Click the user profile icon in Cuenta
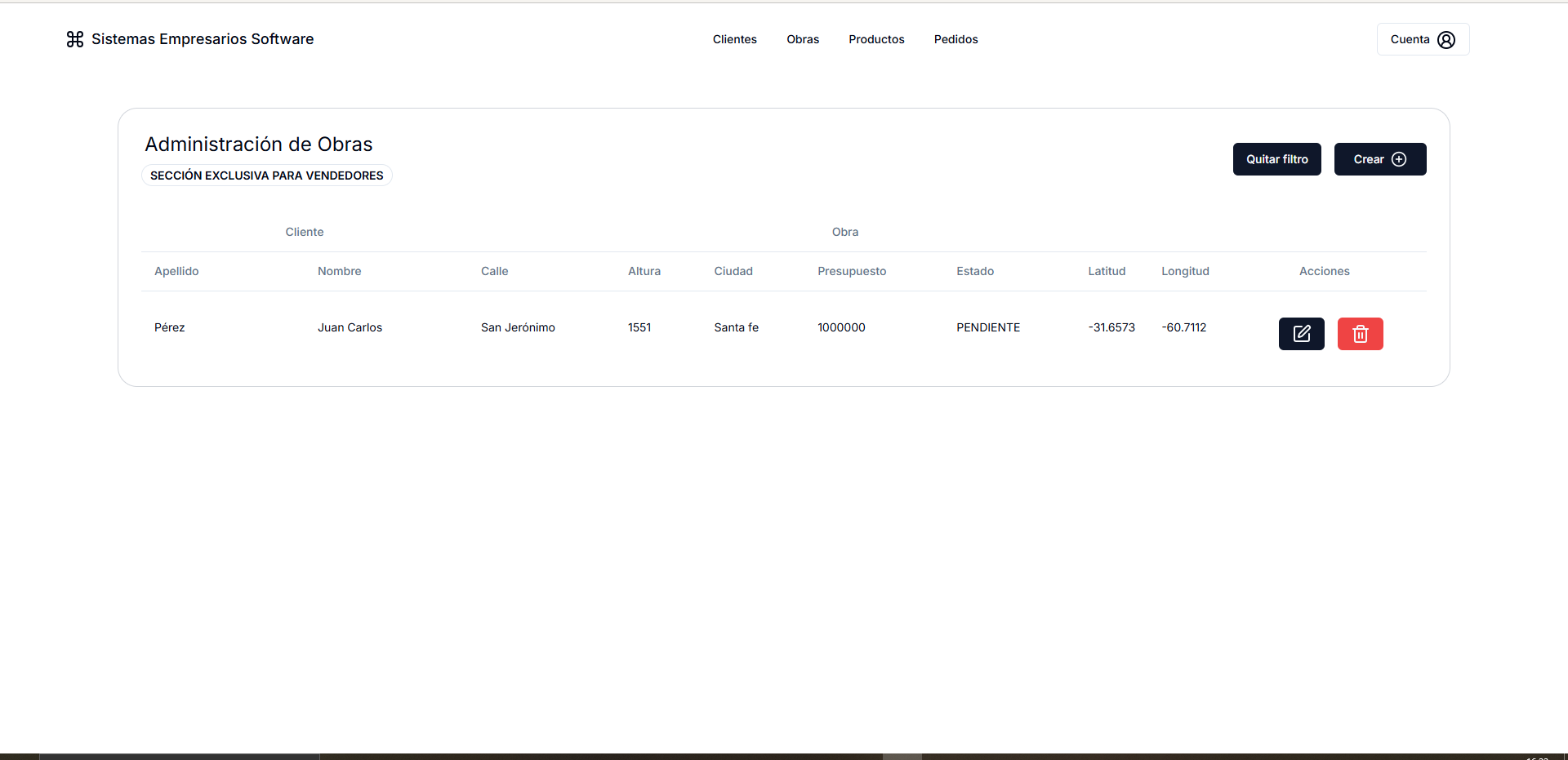The width and height of the screenshot is (1568, 760). coord(1445,40)
